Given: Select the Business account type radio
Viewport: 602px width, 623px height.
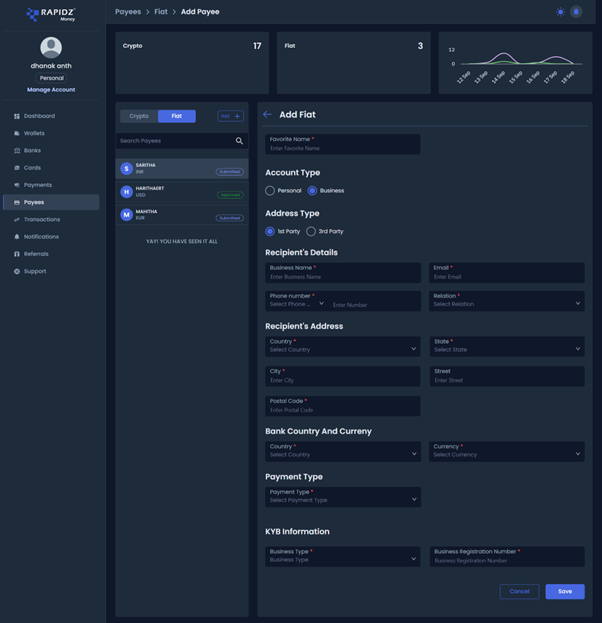Looking at the screenshot, I should pos(312,191).
